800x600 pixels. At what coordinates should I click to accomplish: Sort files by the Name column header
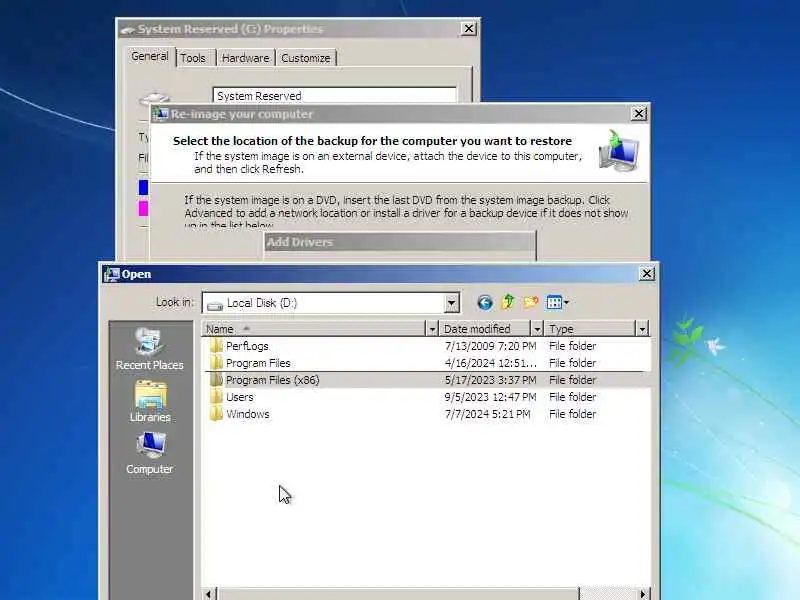point(313,329)
